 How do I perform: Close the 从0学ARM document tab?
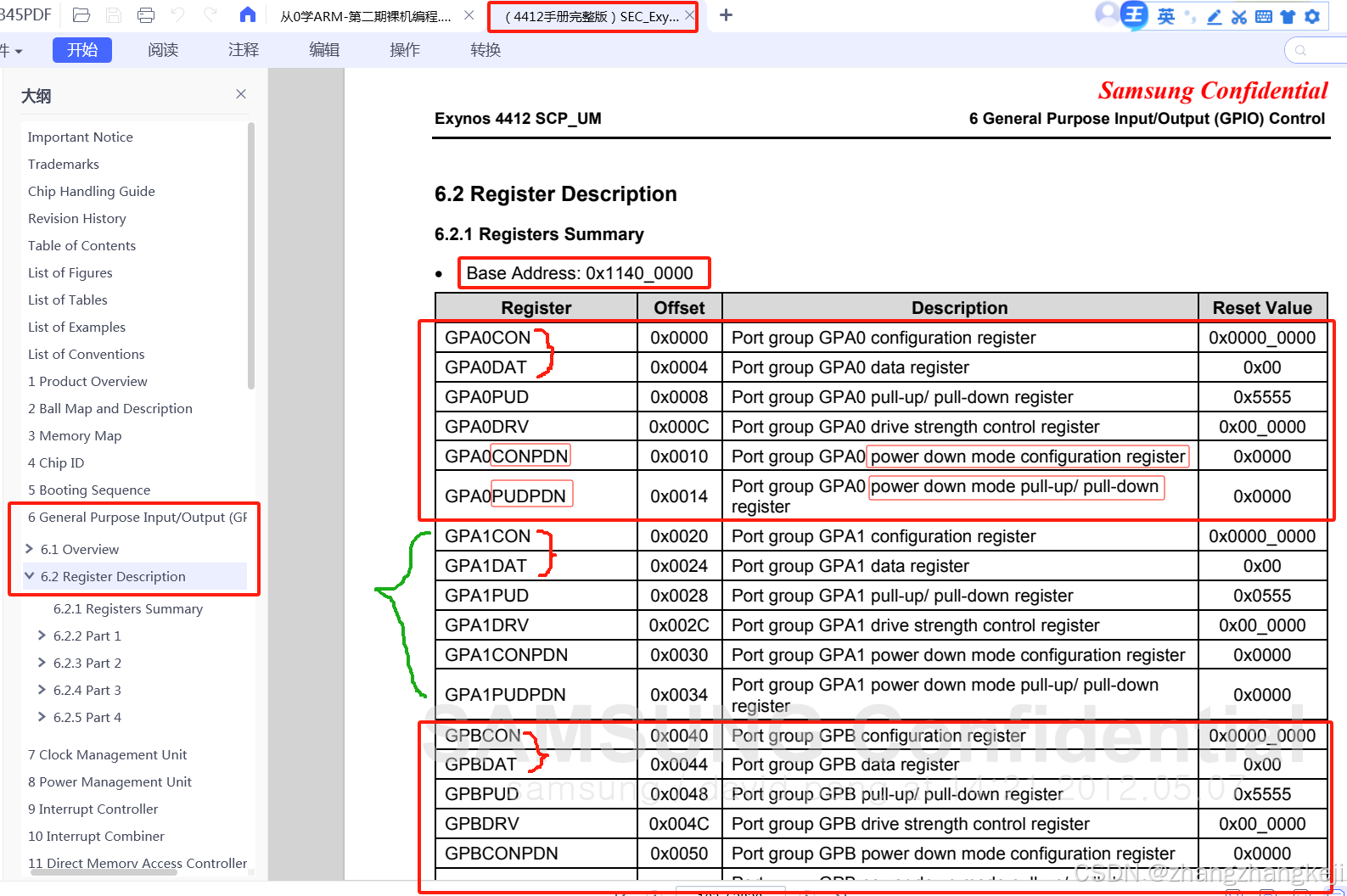click(469, 15)
